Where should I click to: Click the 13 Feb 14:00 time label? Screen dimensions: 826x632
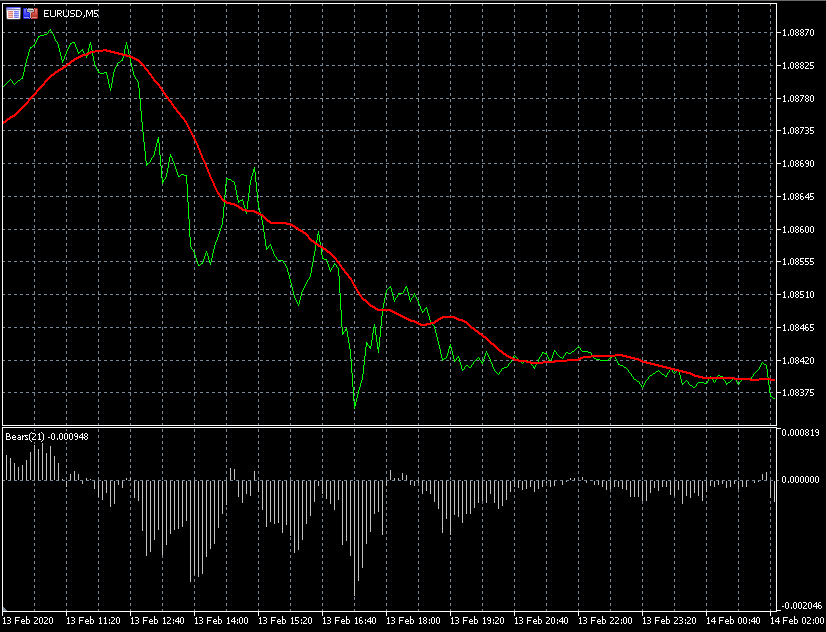[x=221, y=621]
